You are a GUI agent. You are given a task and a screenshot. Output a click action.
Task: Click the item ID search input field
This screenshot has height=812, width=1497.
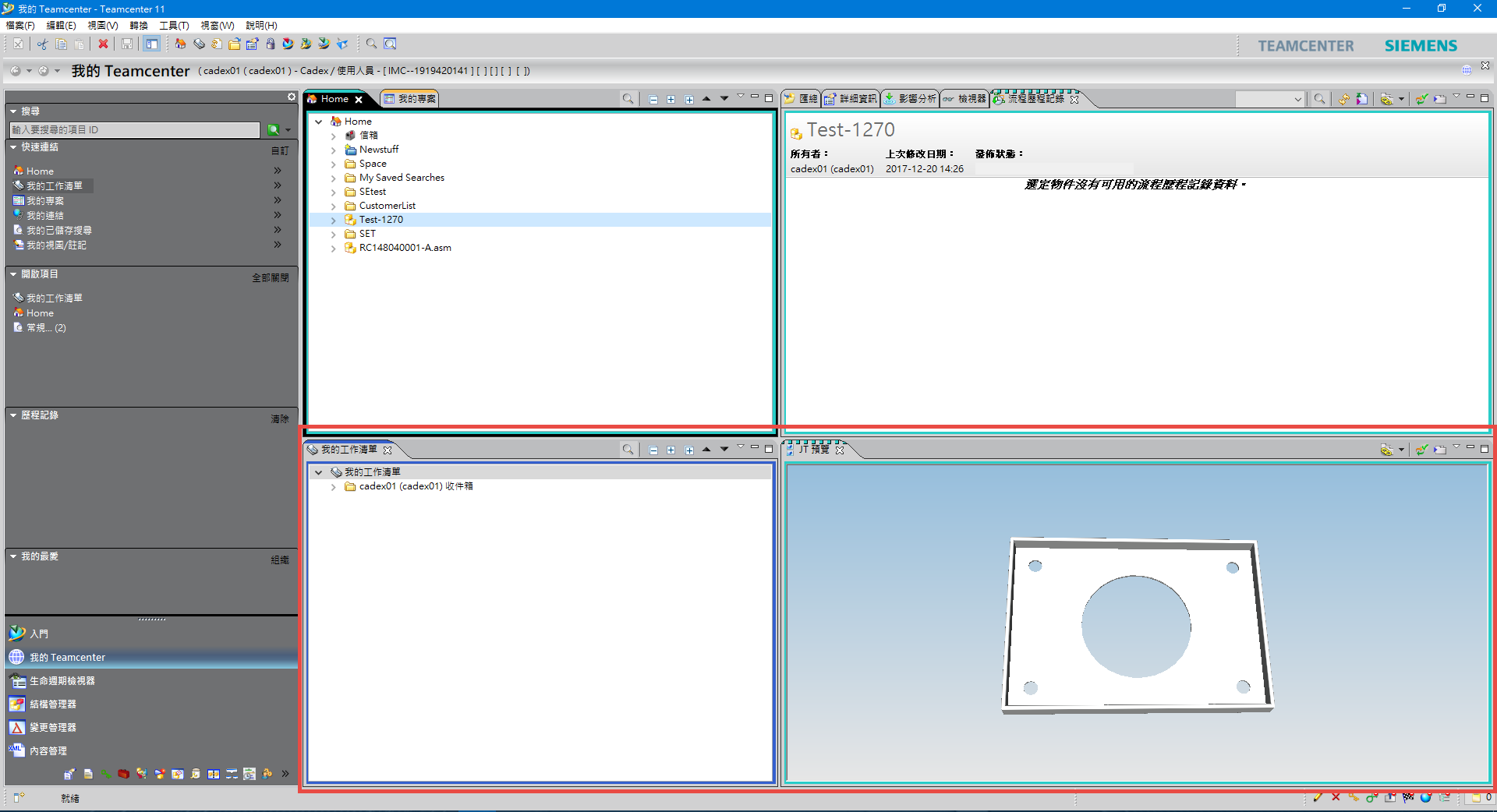pos(135,130)
